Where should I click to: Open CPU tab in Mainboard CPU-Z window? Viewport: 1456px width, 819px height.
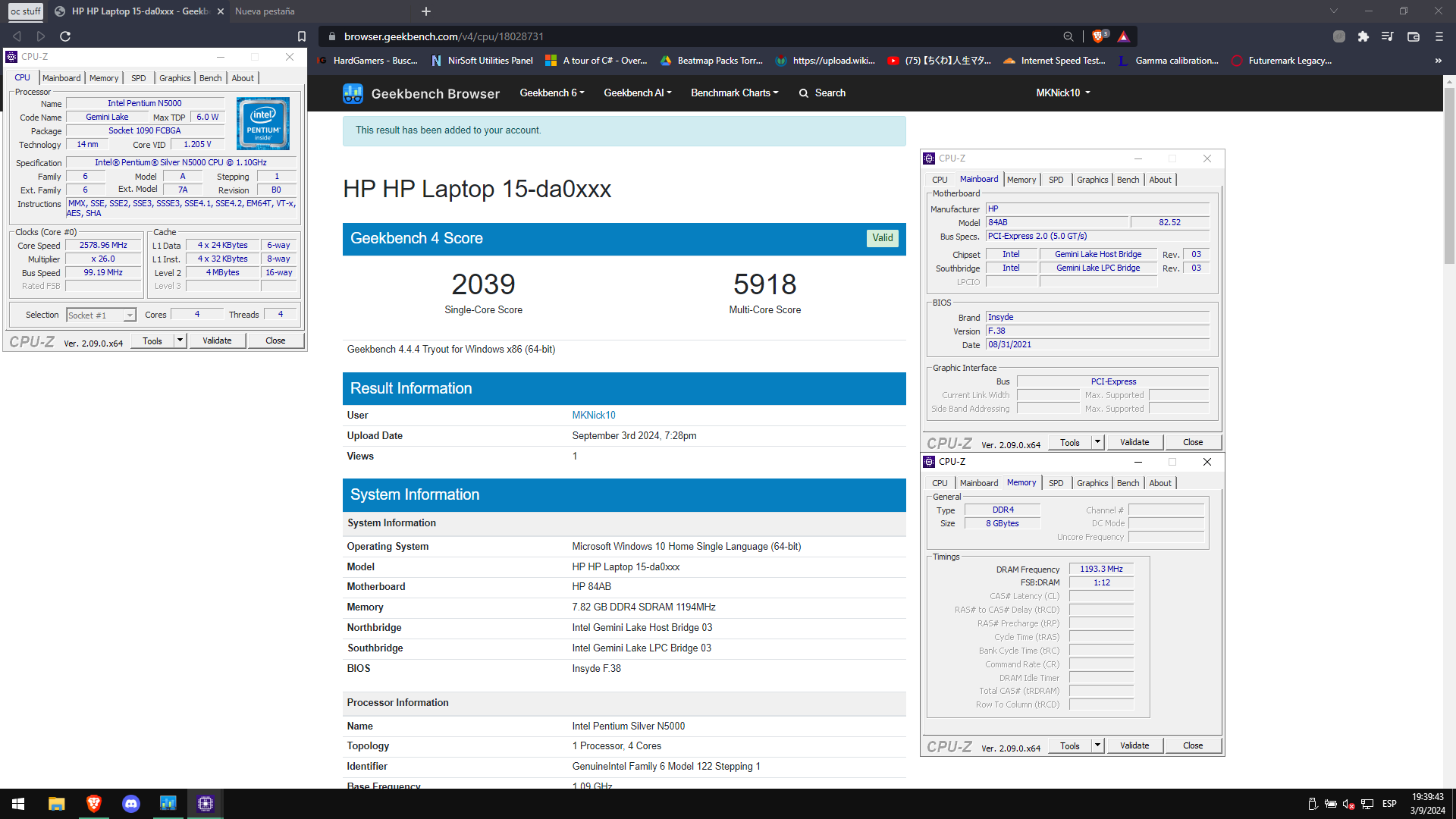tap(940, 180)
